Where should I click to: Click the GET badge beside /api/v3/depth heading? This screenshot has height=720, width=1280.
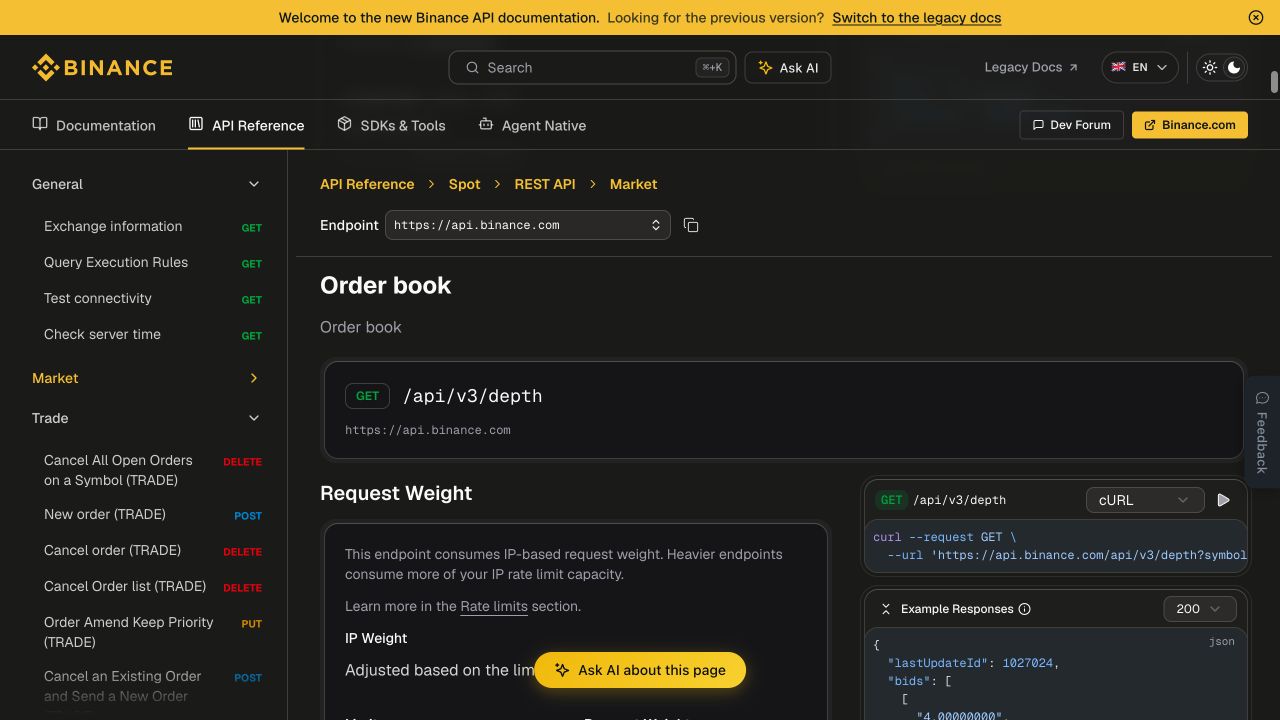pos(367,396)
